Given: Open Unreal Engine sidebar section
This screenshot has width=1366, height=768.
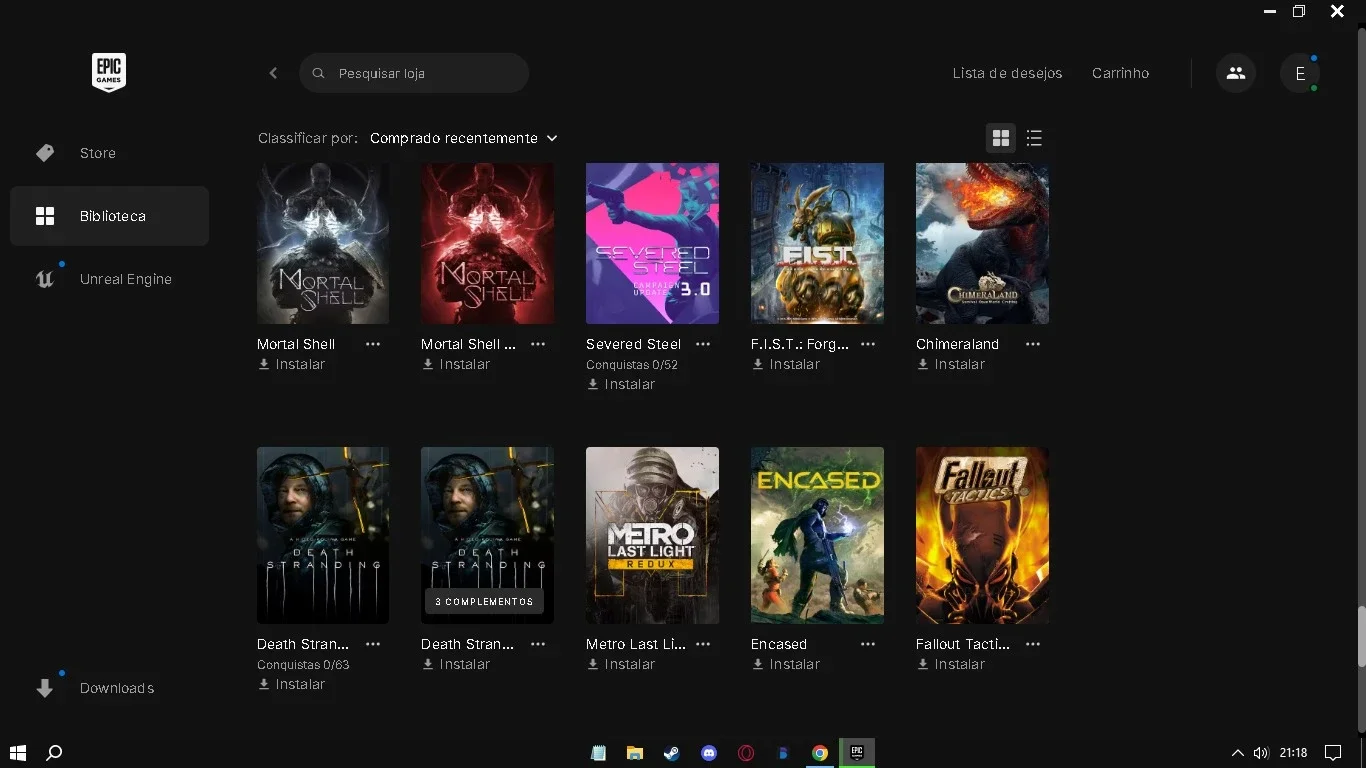Looking at the screenshot, I should point(126,279).
